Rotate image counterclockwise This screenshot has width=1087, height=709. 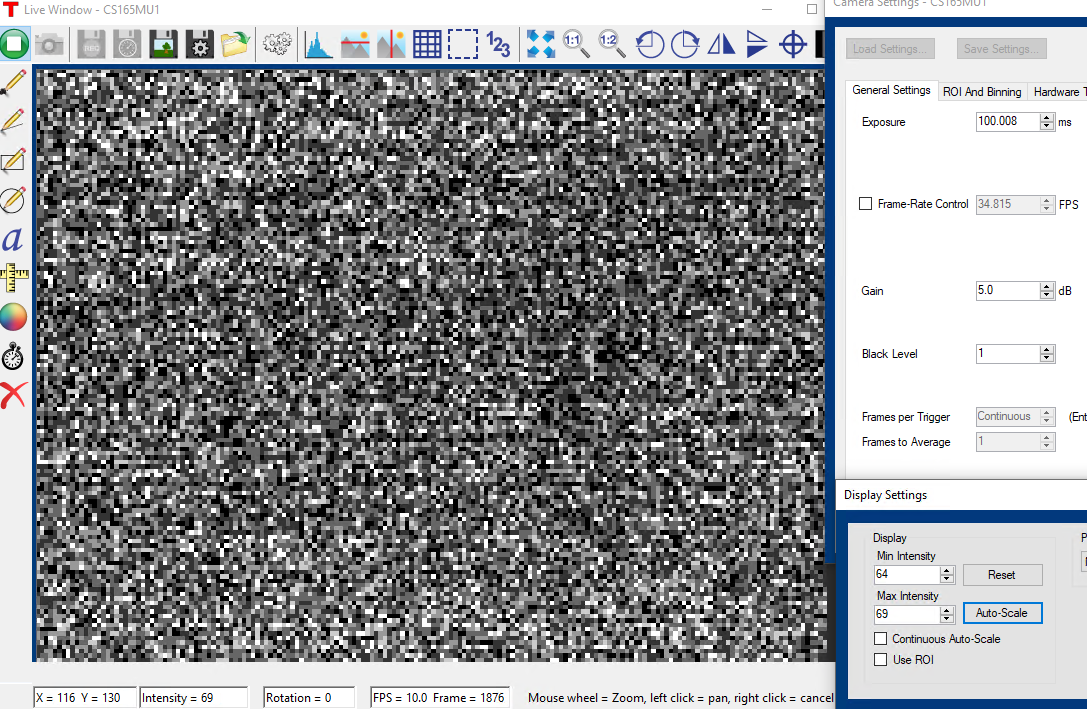(650, 45)
